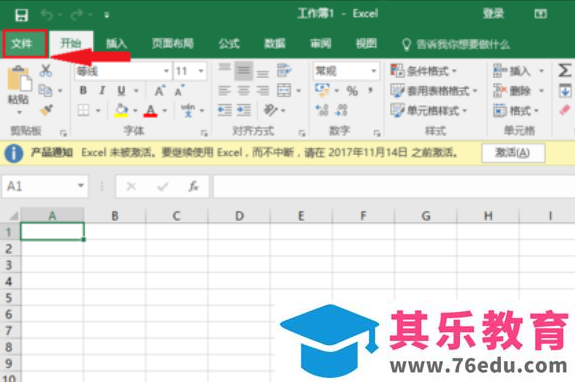
Task: Open Quick Access Toolbar customize arrow
Action: click(107, 15)
